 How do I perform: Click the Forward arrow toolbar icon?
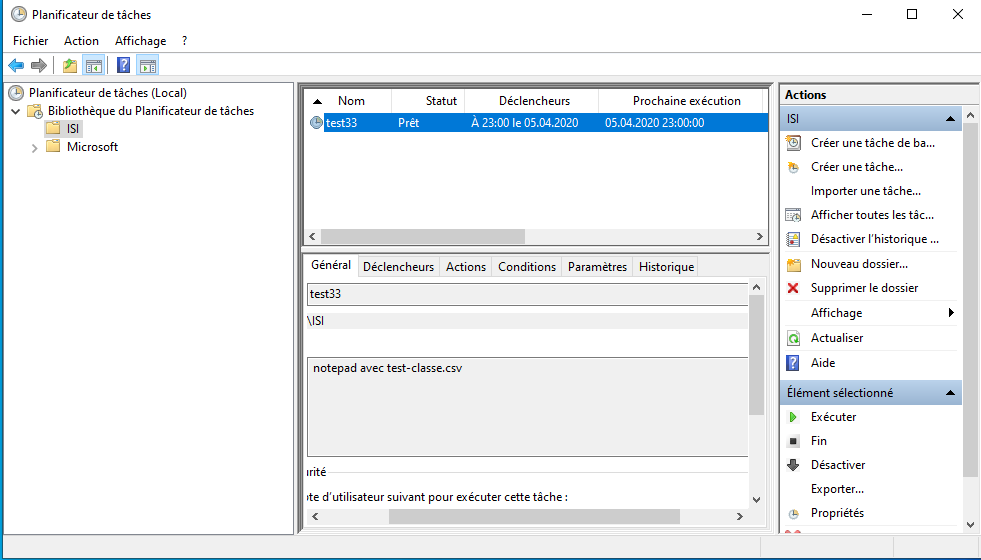click(x=39, y=66)
